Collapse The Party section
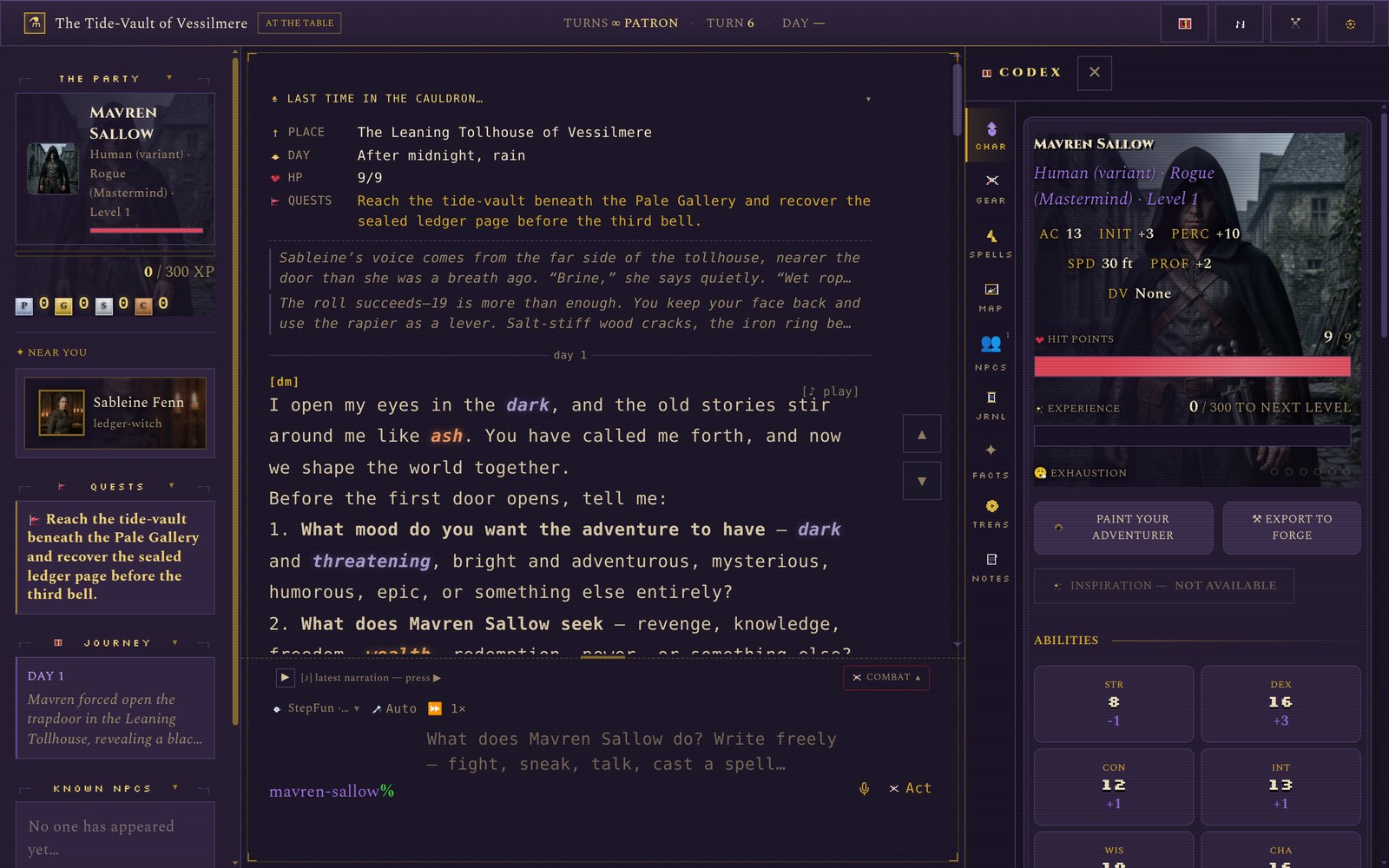Image resolution: width=1389 pixels, height=868 pixels. tap(169, 78)
